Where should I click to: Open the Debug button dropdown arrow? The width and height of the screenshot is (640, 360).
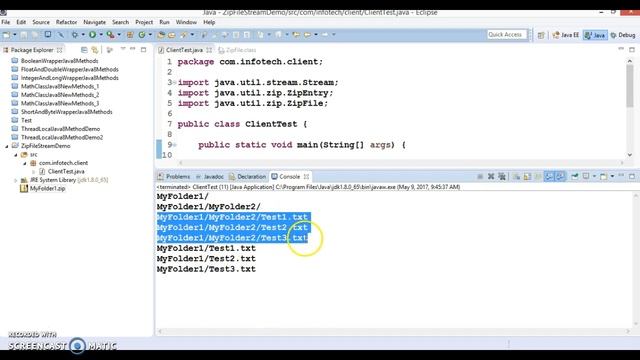[x=83, y=35]
